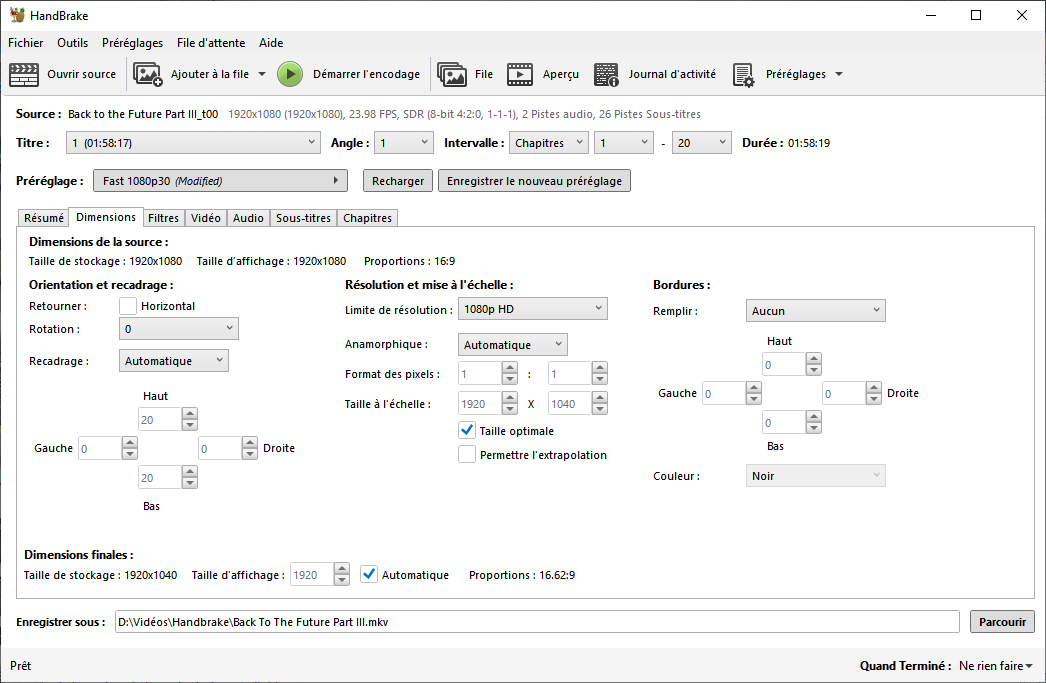The image size is (1046, 683).
Task: Open the Limite de résolution dropdown
Action: click(x=532, y=309)
